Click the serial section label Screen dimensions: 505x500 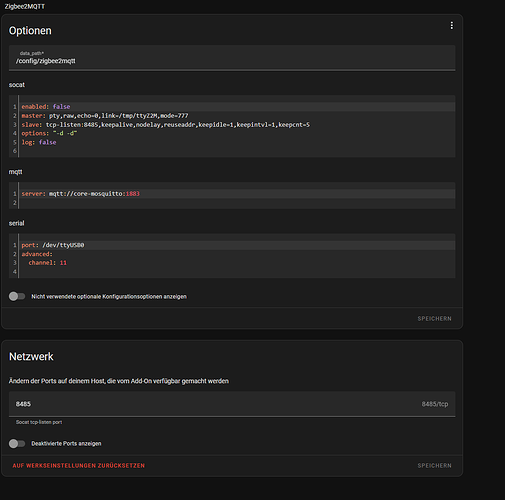pos(16,223)
